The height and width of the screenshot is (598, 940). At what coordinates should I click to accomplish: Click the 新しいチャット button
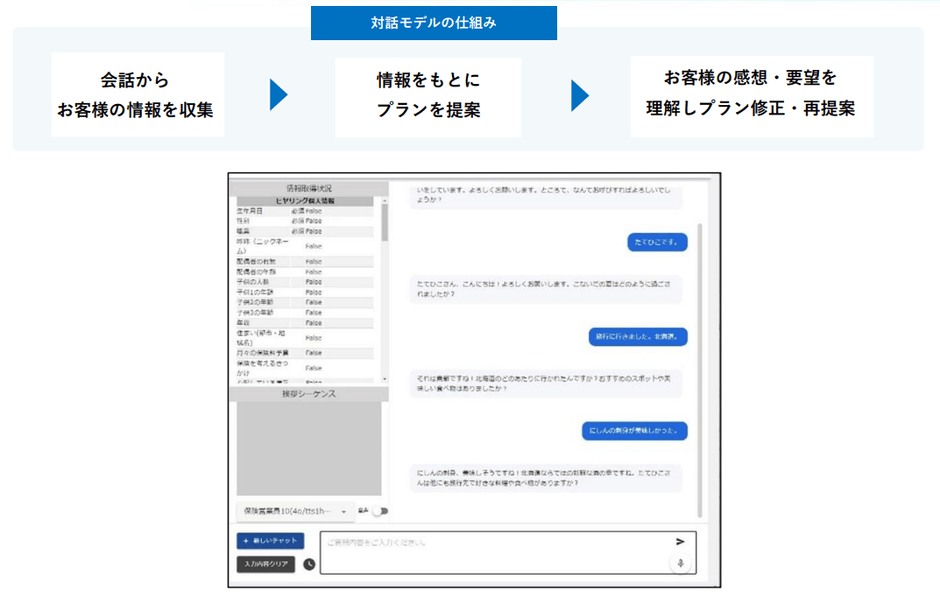(x=270, y=540)
